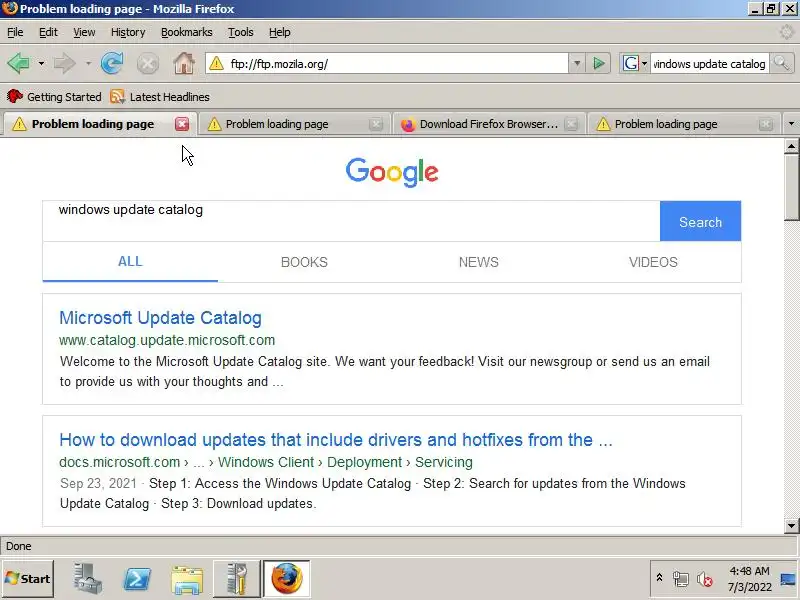Click the toolbar search box text
Image resolution: width=800 pixels, height=600 pixels.
click(x=709, y=64)
